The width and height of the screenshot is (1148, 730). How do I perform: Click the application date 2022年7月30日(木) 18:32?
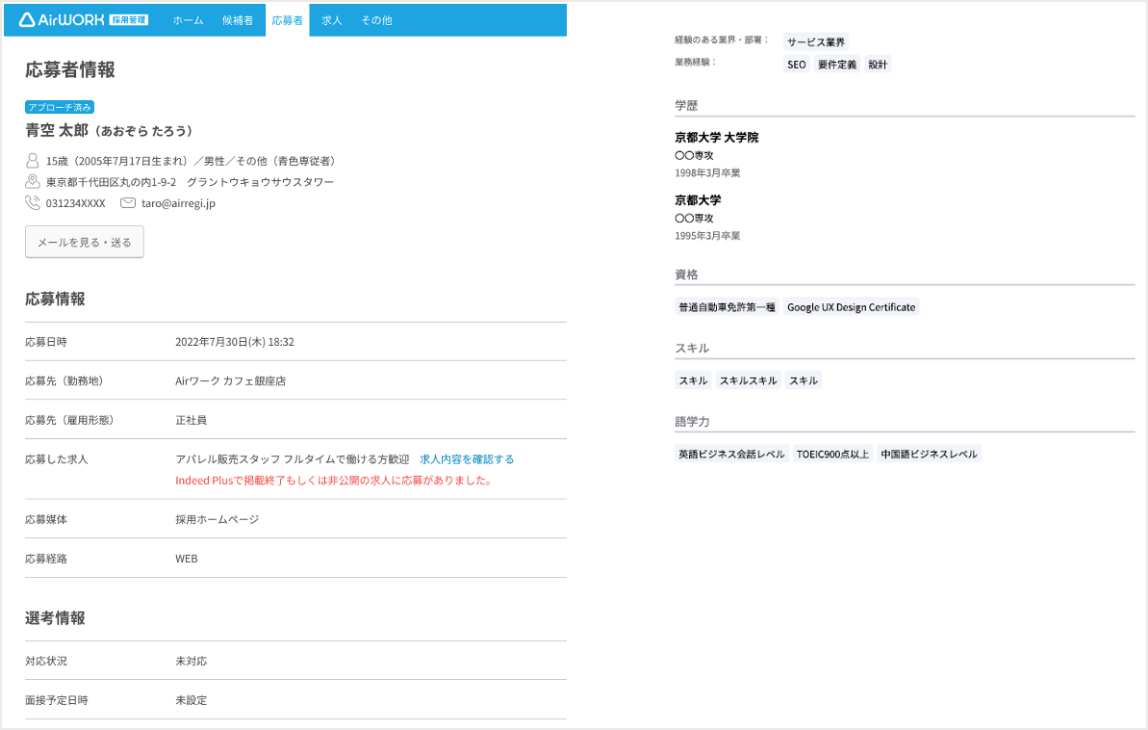234,342
